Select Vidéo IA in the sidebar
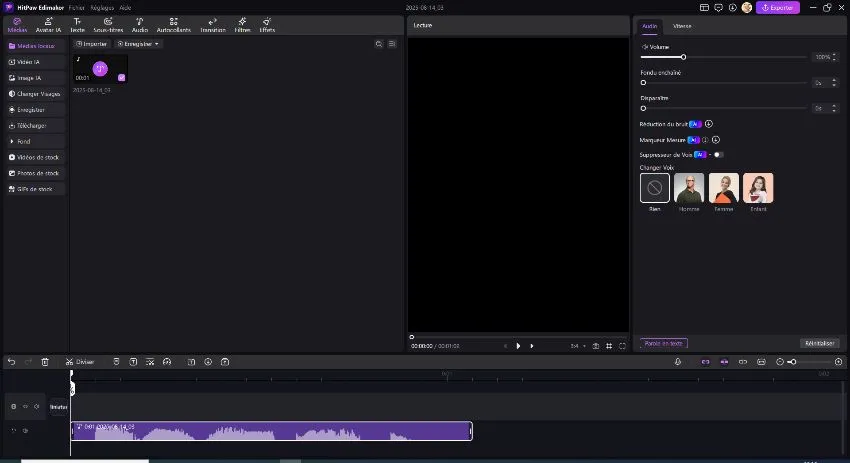This screenshot has width=850, height=463. [x=35, y=62]
